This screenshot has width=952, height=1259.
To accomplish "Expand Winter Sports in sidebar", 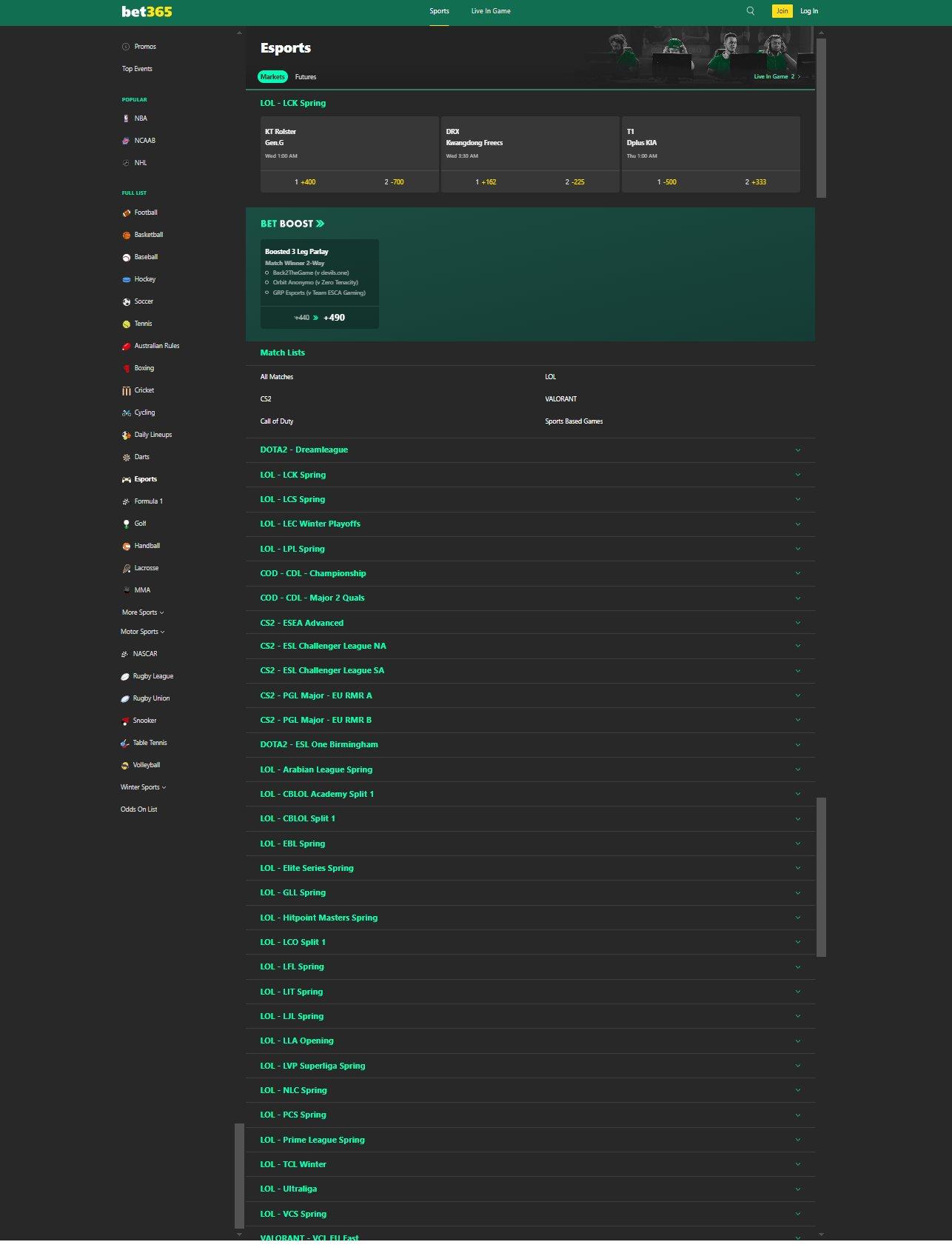I will tap(144, 787).
